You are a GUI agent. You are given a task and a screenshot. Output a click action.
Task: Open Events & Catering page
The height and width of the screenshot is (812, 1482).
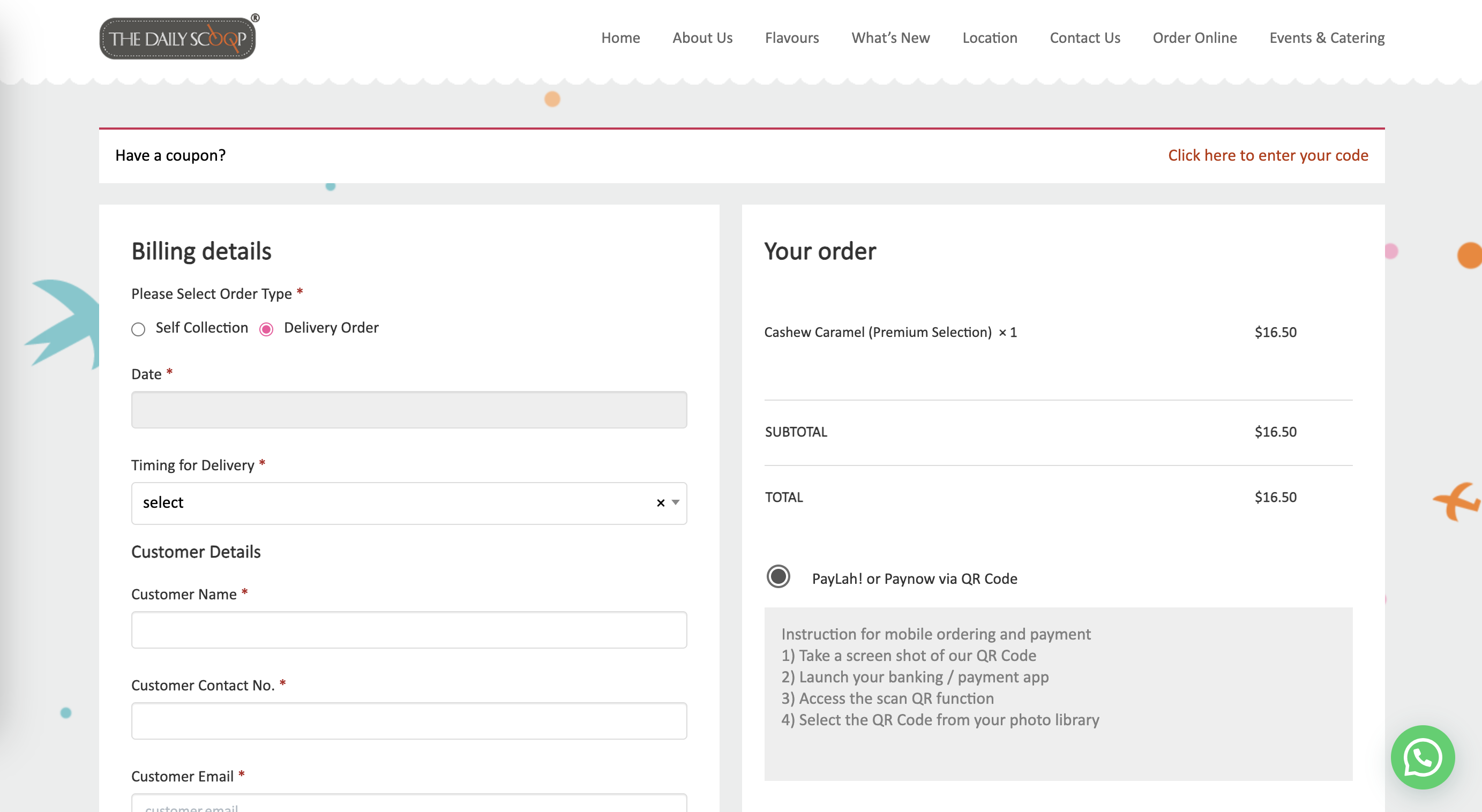(x=1327, y=38)
